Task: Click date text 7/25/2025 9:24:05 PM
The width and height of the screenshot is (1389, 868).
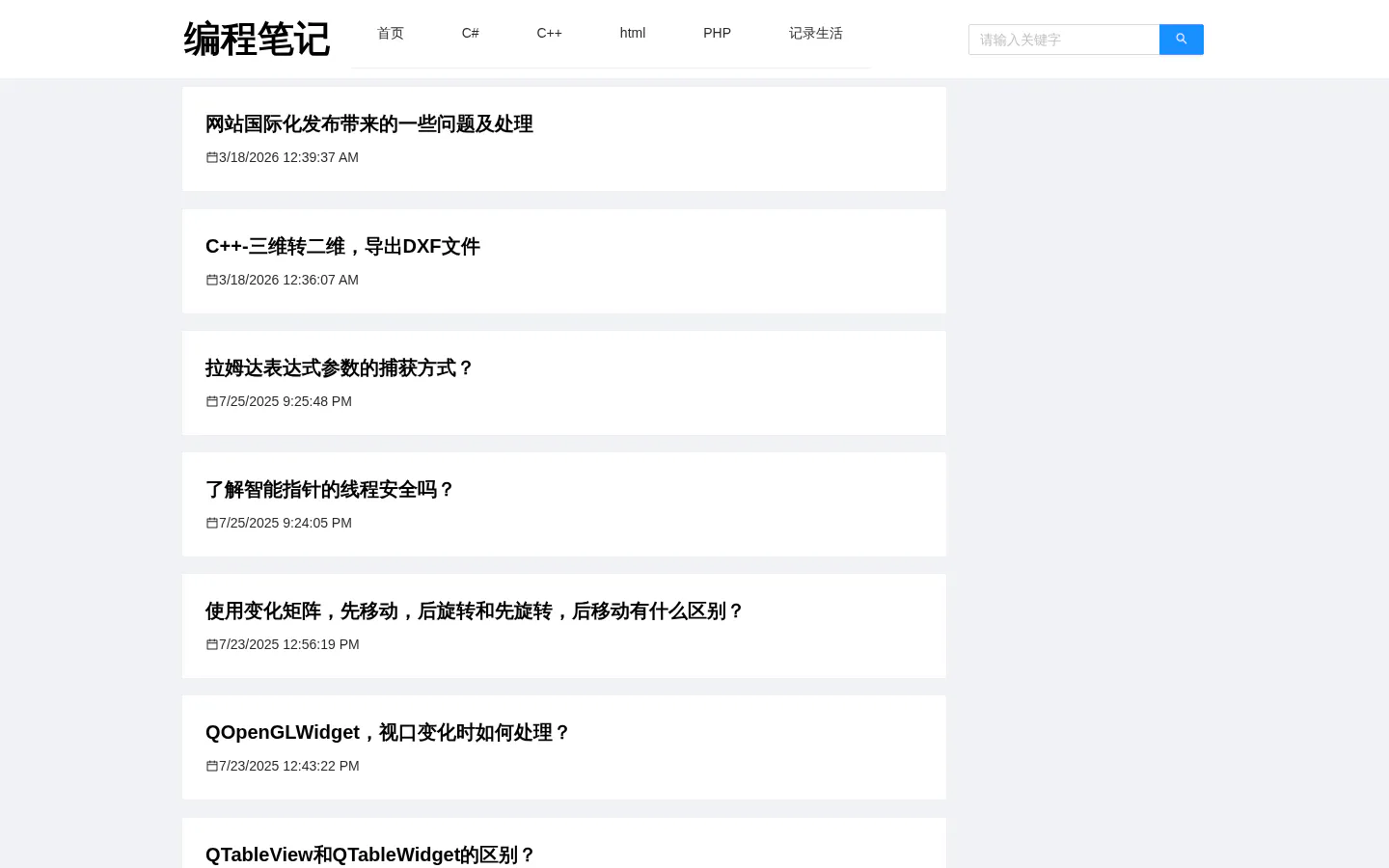Action: tap(286, 523)
